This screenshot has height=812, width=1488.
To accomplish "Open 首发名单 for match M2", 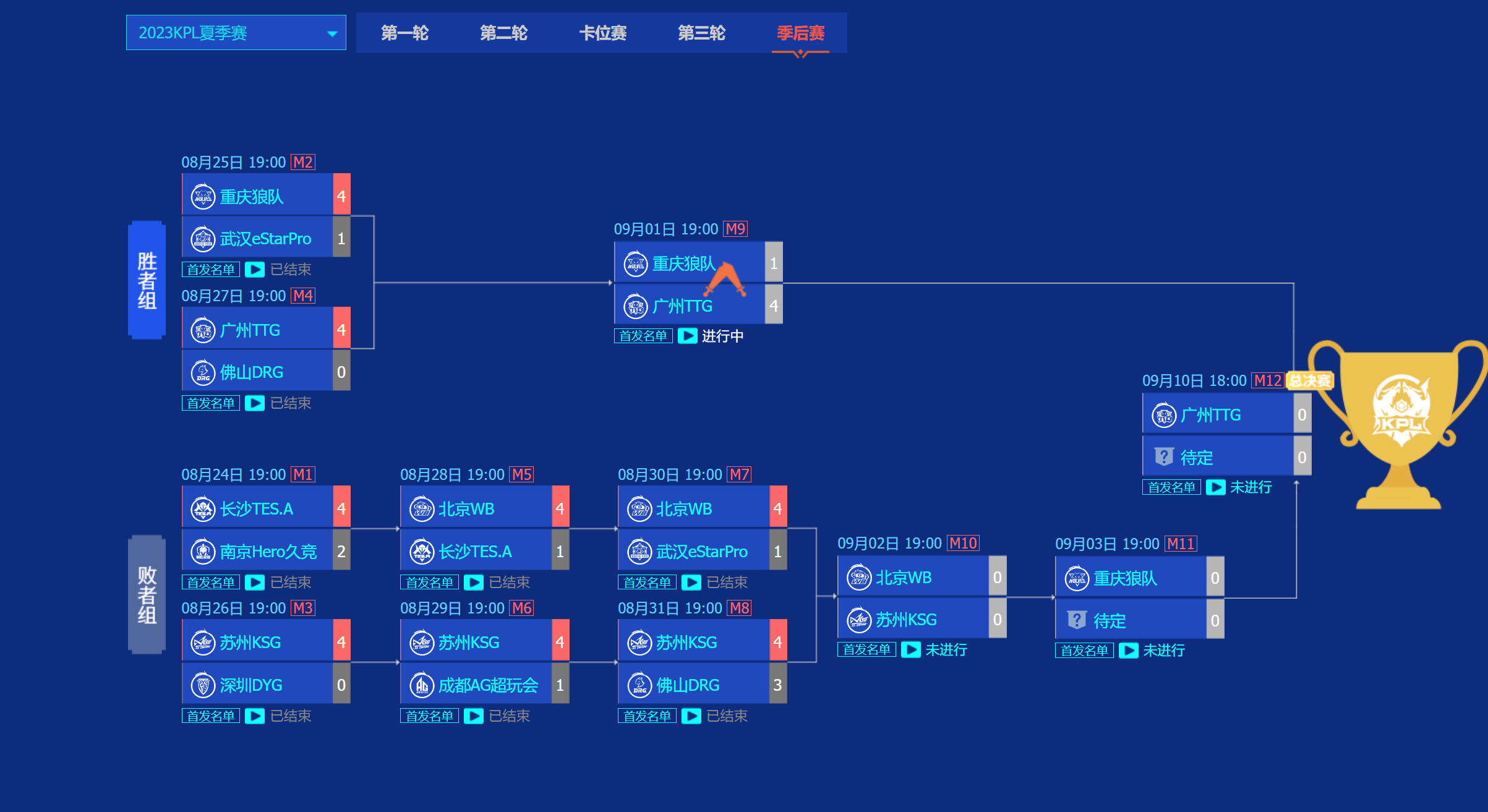I will [211, 270].
